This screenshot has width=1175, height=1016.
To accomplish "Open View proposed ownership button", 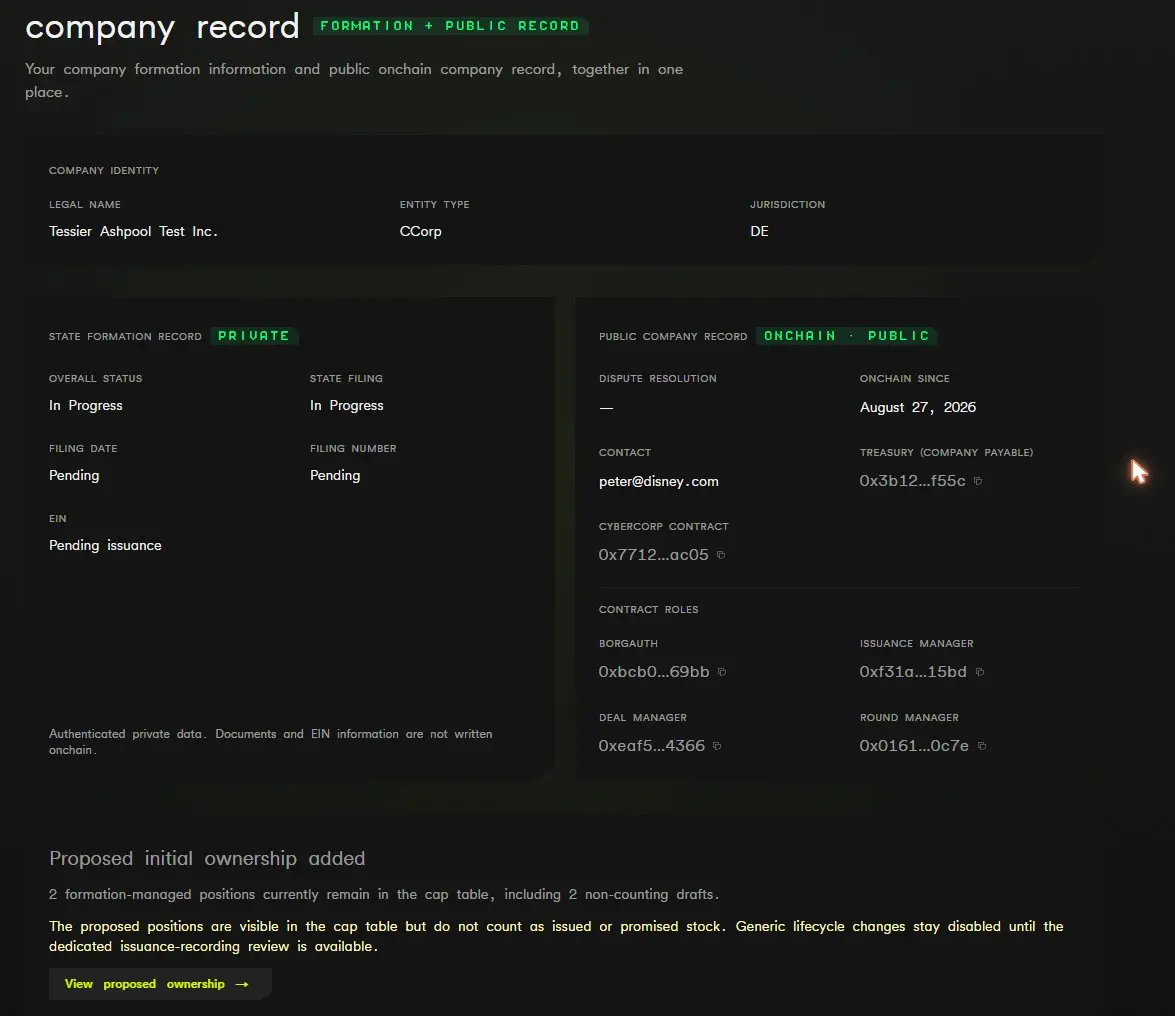I will tap(160, 984).
